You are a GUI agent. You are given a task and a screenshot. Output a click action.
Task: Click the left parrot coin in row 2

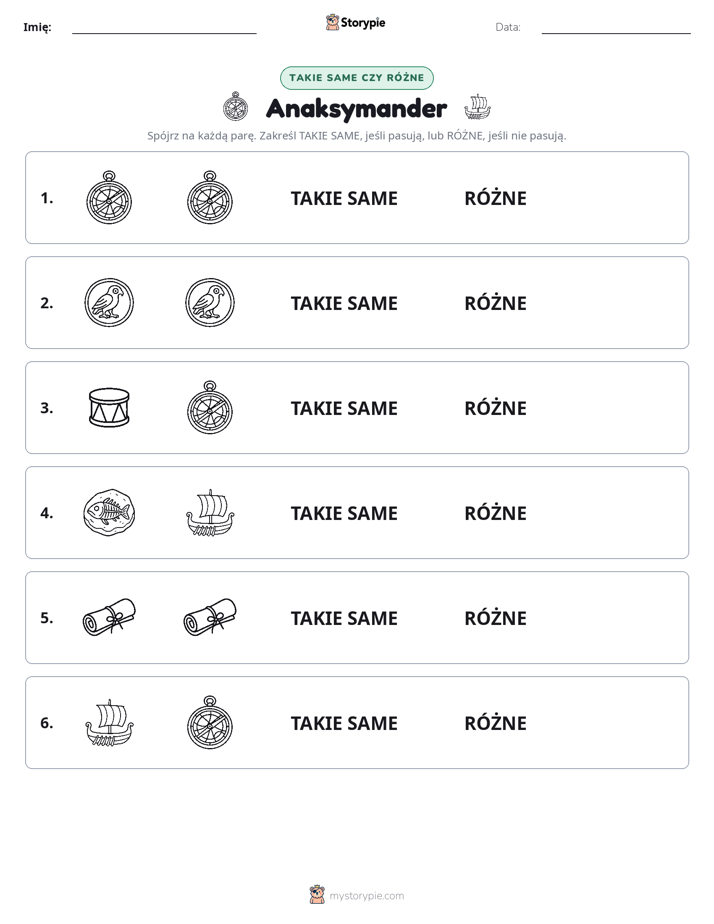109,302
